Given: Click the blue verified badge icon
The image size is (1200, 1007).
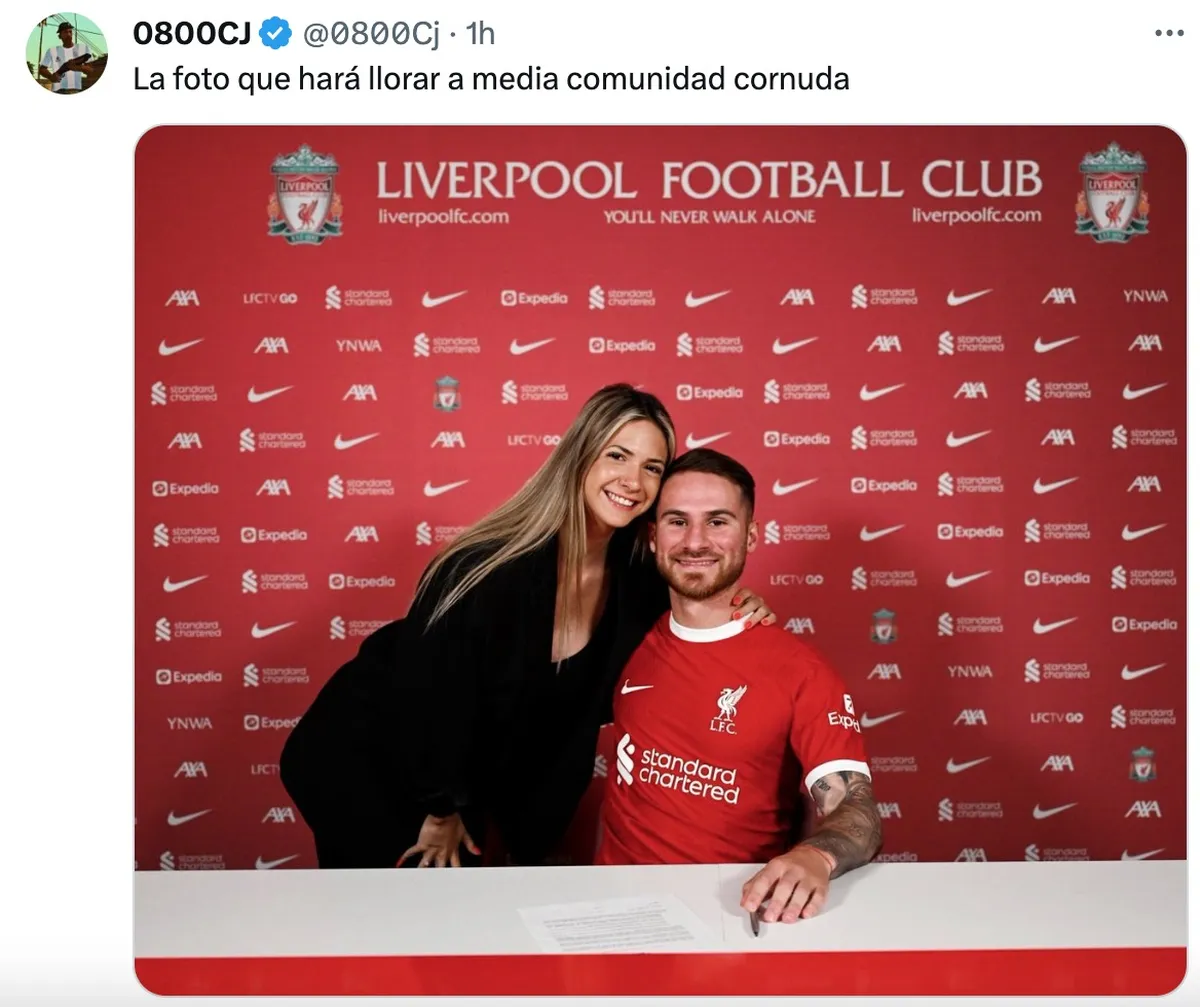Looking at the screenshot, I should pos(276,34).
